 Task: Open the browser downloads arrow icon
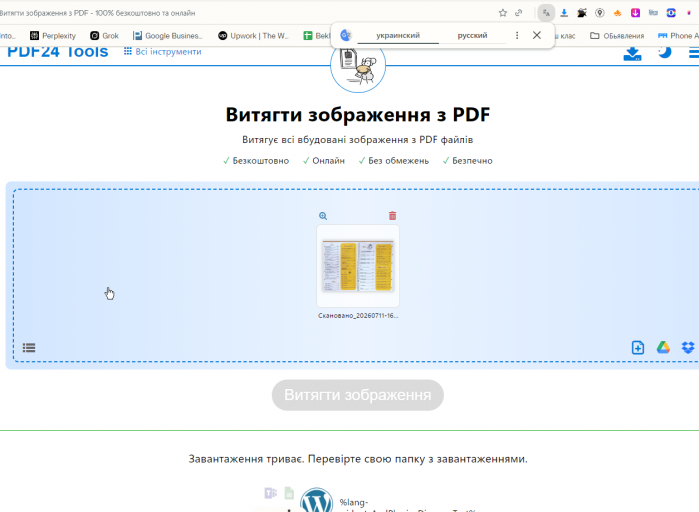click(x=564, y=13)
